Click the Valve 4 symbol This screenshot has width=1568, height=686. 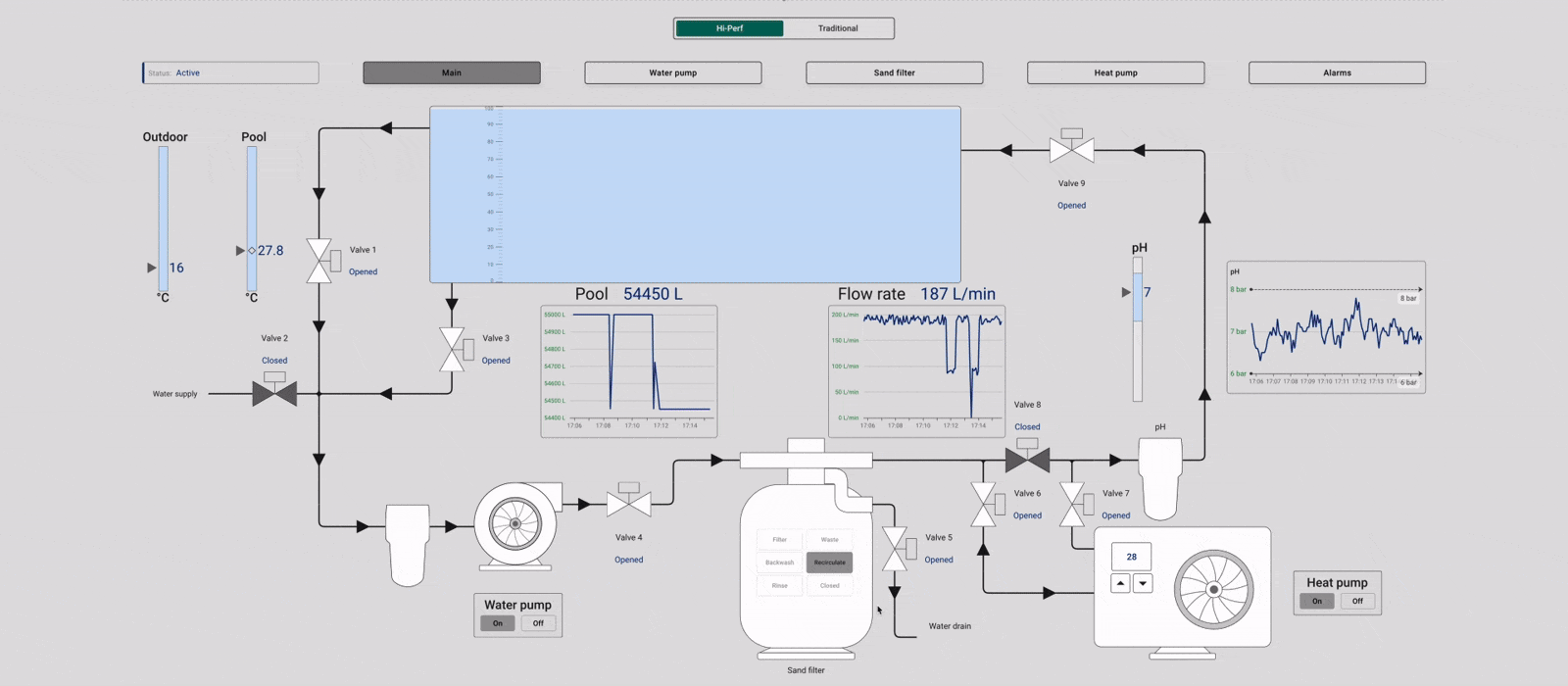(628, 501)
